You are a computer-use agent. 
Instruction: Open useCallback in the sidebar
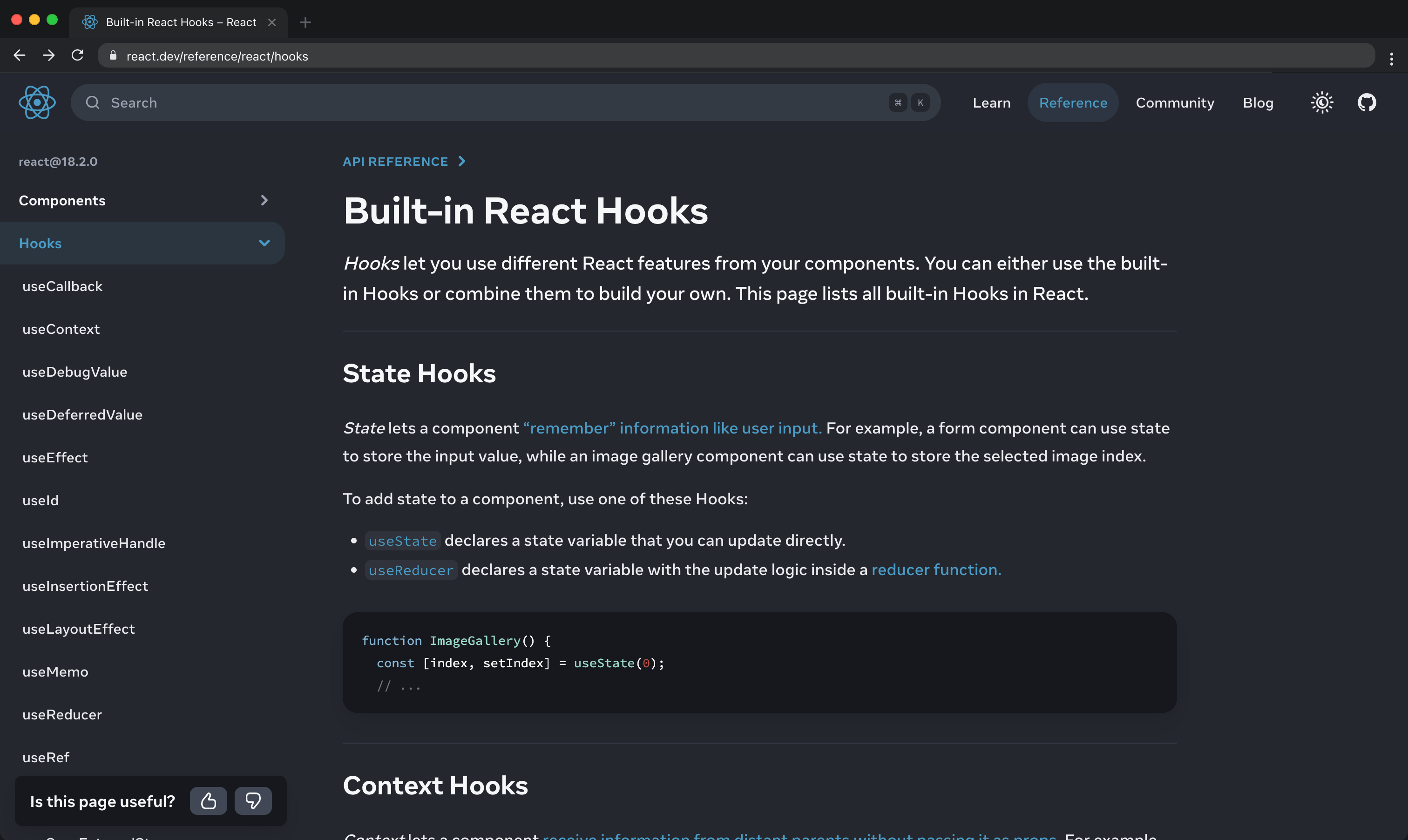coord(62,286)
